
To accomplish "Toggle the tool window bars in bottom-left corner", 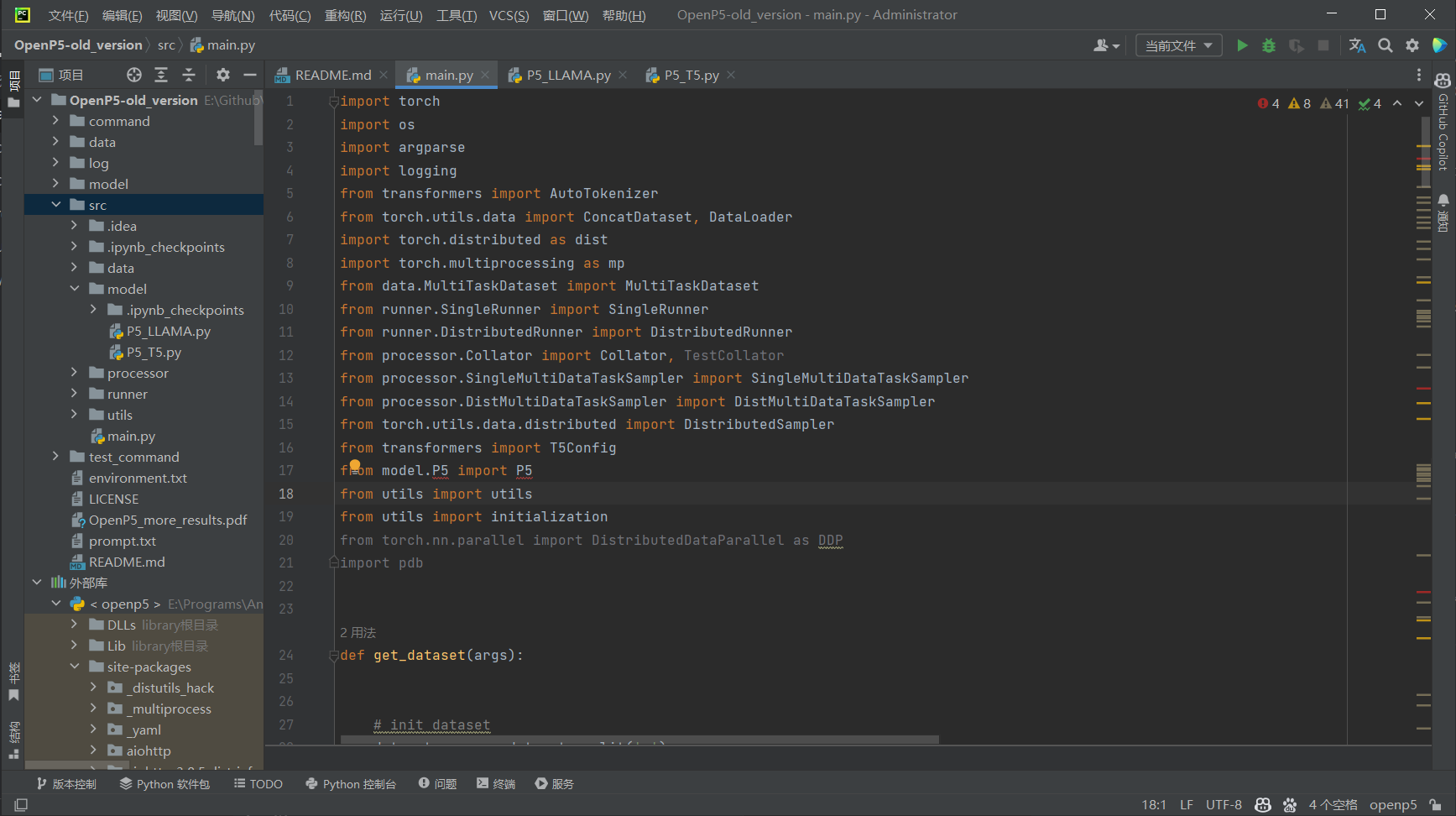I will tap(21, 805).
